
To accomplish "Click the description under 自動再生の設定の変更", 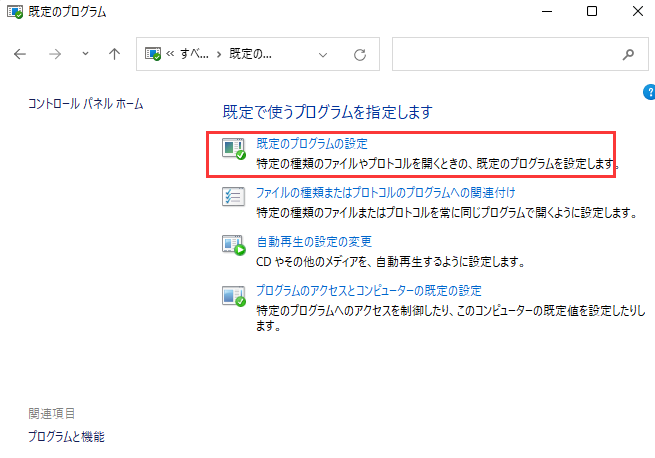I will point(390,262).
